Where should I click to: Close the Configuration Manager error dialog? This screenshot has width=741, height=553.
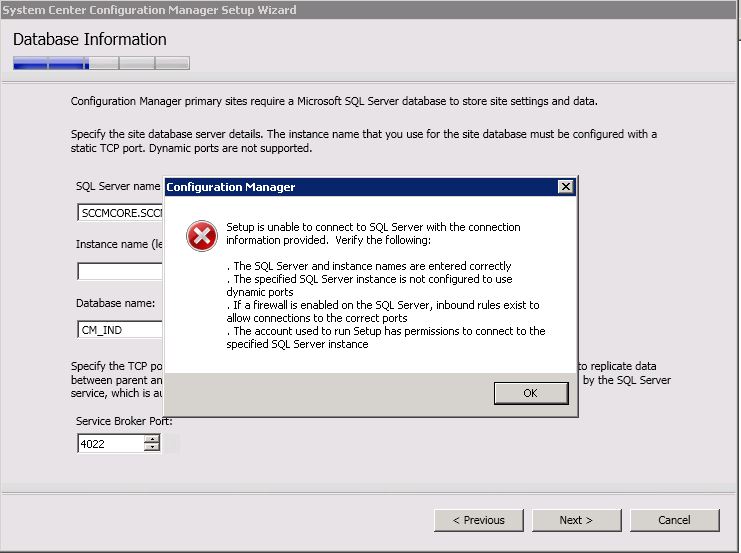tap(565, 187)
